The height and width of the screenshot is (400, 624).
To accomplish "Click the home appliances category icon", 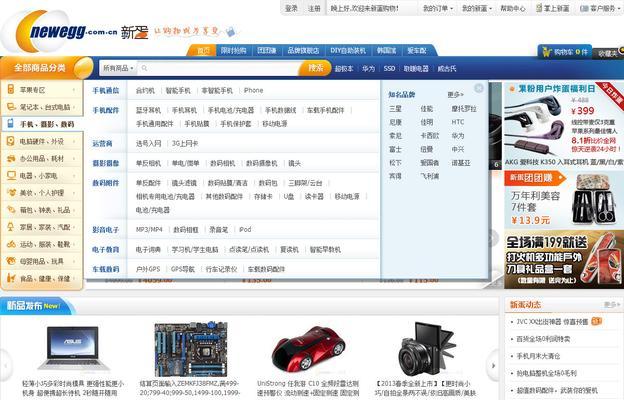I will click(11, 176).
